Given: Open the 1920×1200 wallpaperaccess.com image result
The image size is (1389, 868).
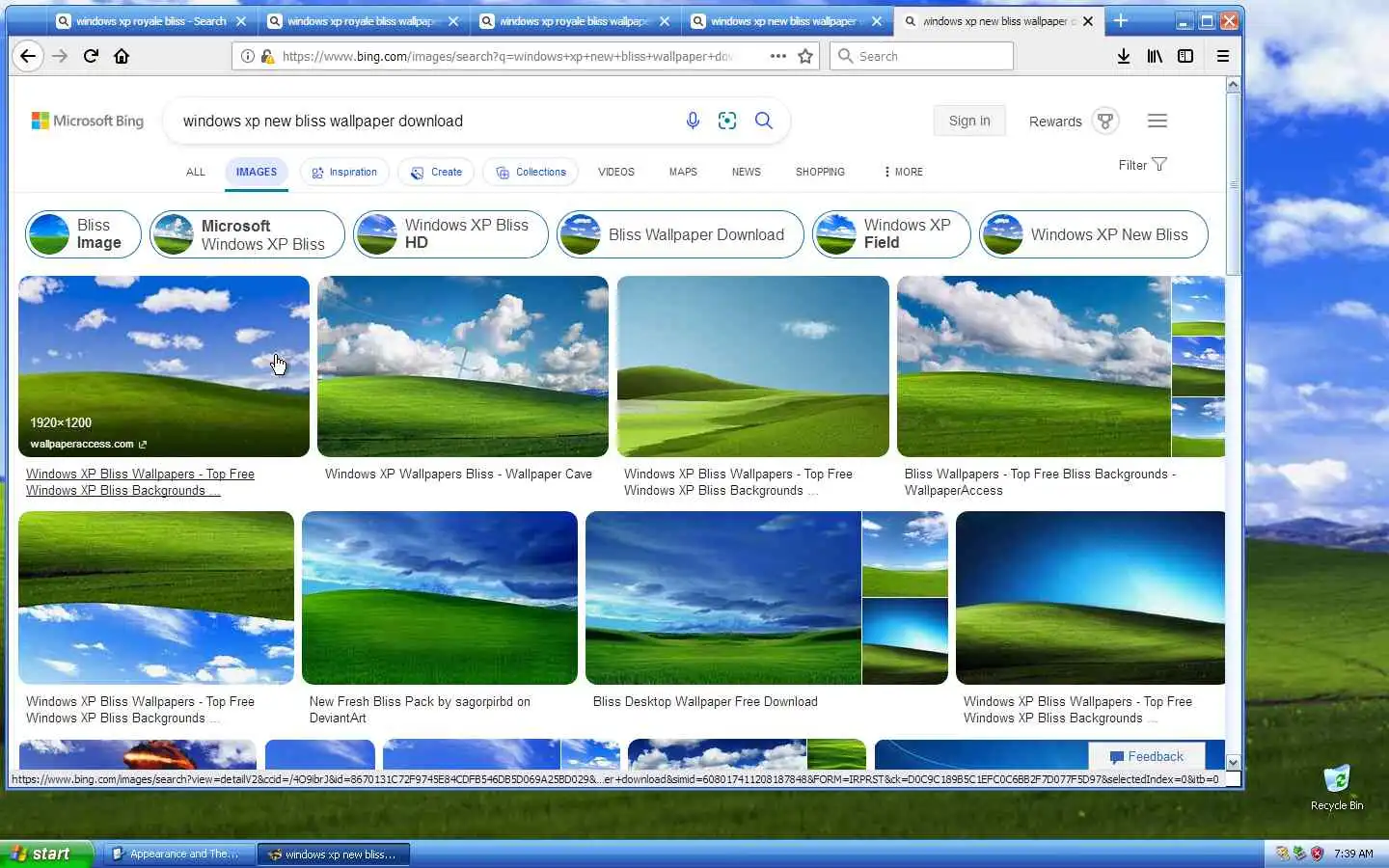Looking at the screenshot, I should [x=164, y=366].
